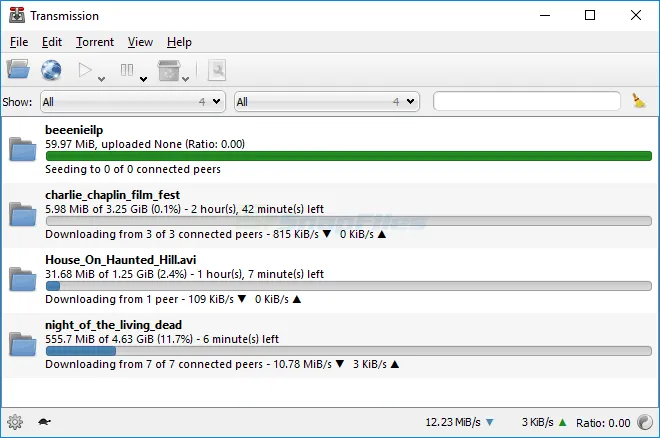Expand the Start button dropdown arrow
660x438 pixels.
tap(101, 79)
